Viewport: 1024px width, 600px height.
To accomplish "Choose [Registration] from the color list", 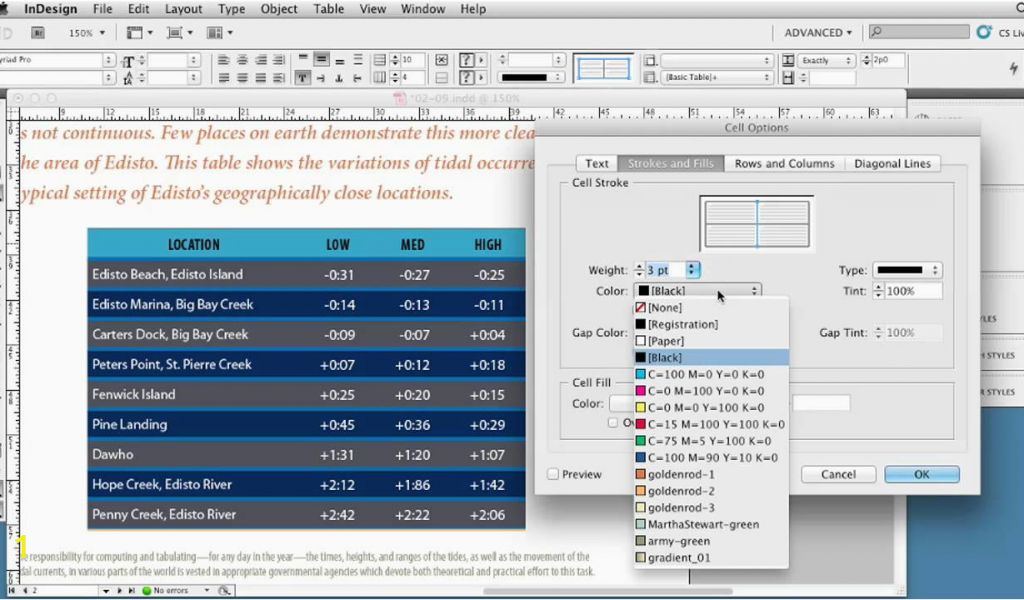I will point(711,324).
